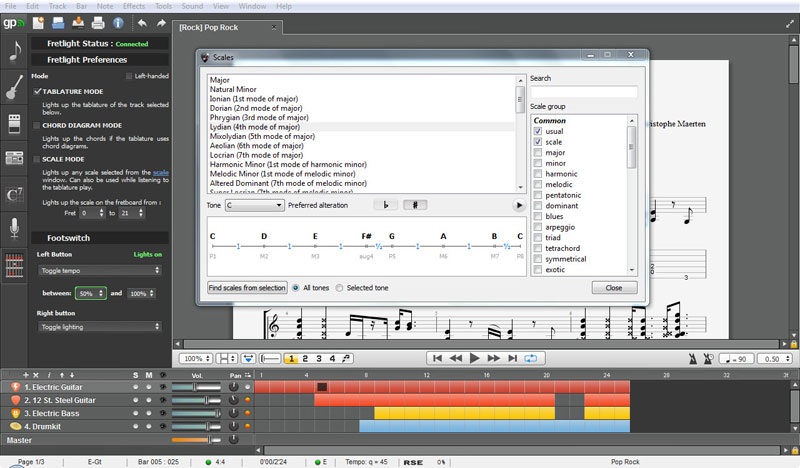Move the track up with the arrow icon
Viewport: 800px width, 468px height.
tap(62, 375)
